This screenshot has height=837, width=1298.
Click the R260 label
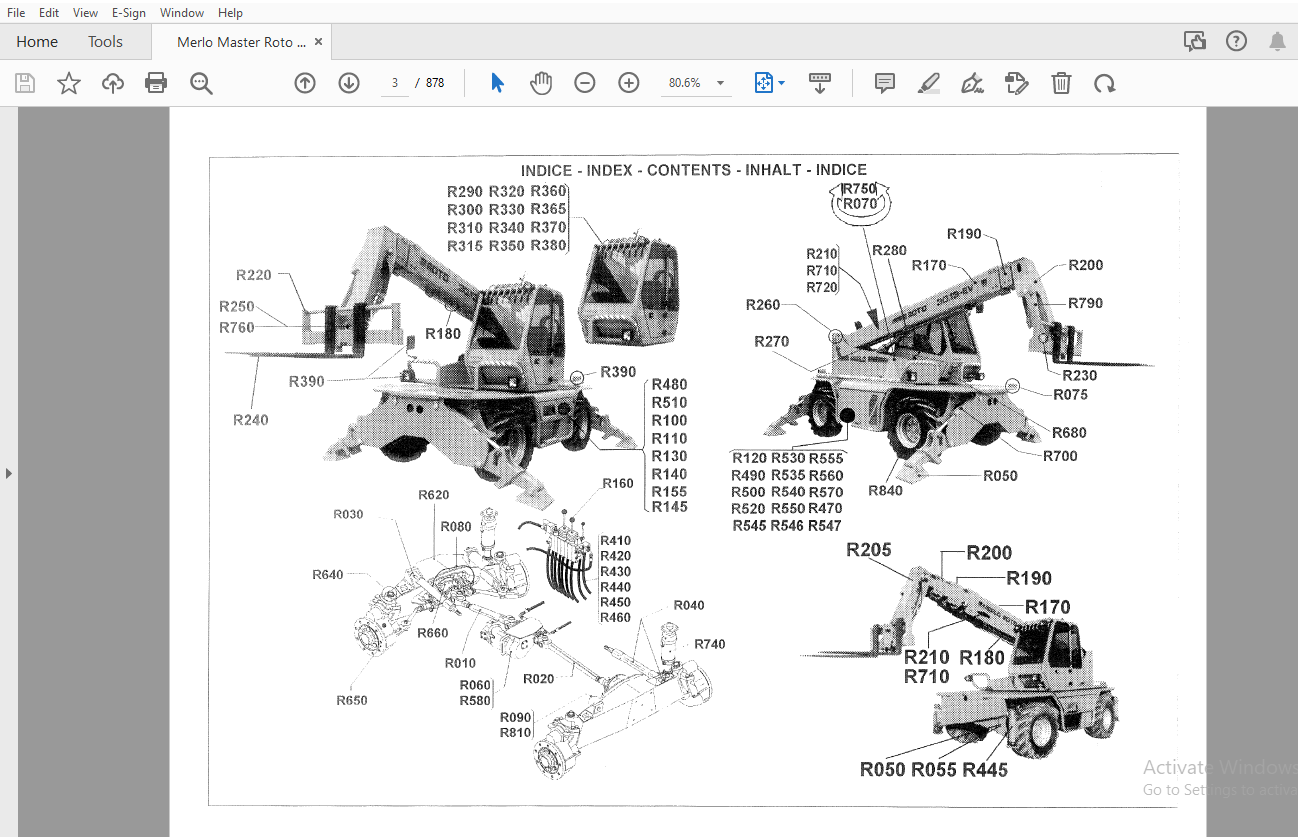tap(763, 305)
